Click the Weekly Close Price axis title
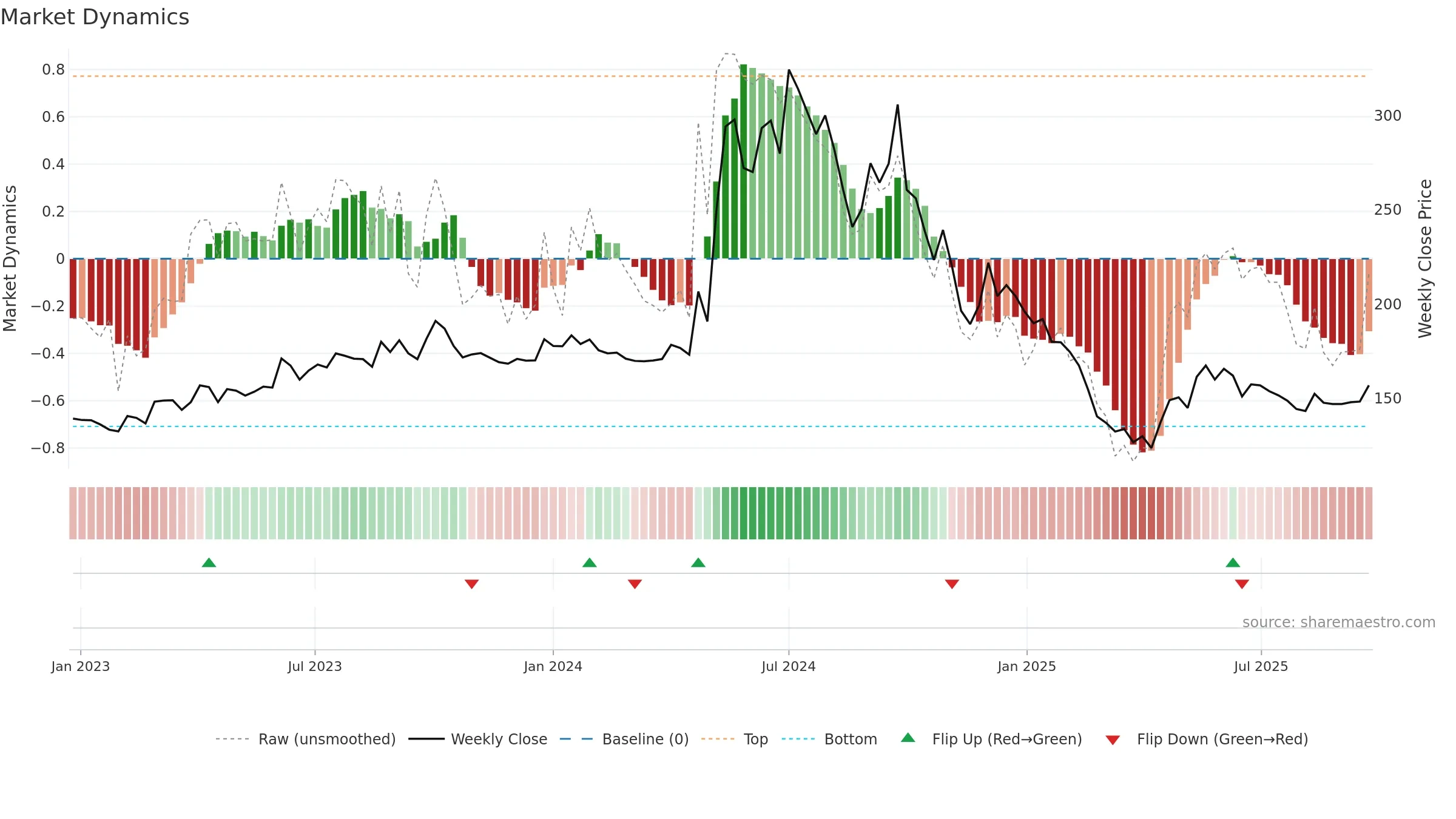 pyautogui.click(x=1425, y=258)
